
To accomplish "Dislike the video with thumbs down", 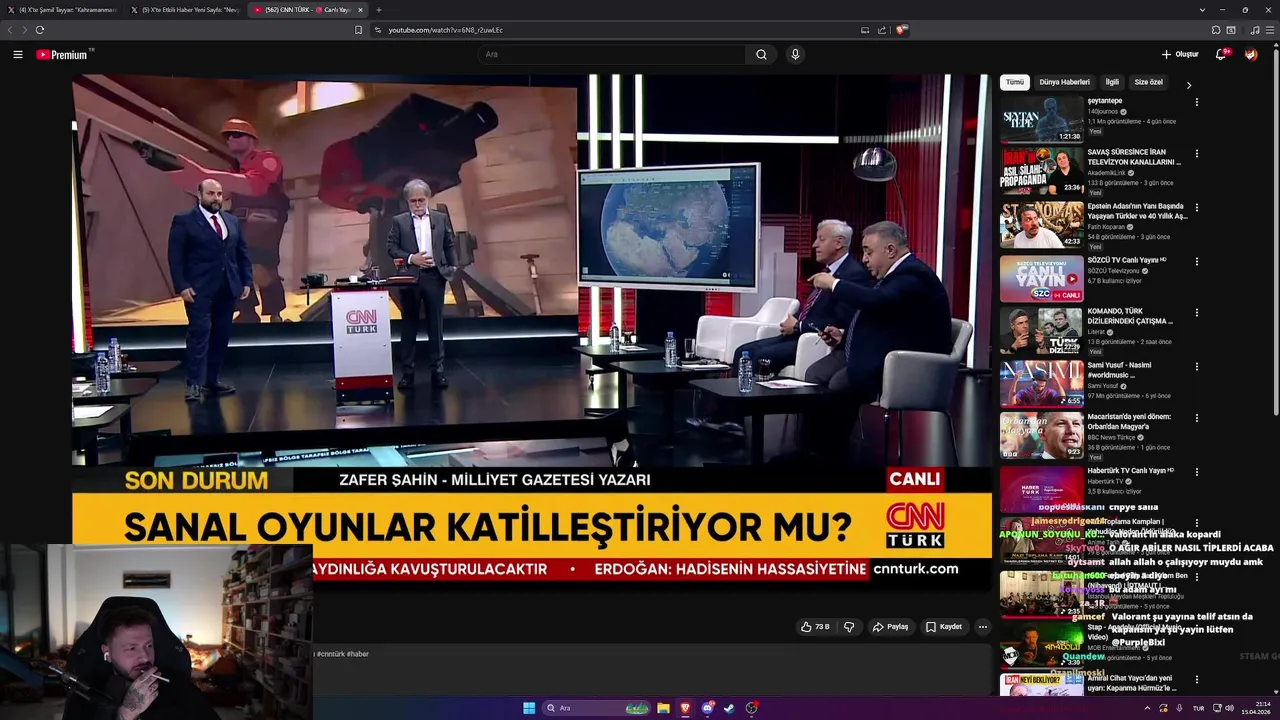I will 849,627.
